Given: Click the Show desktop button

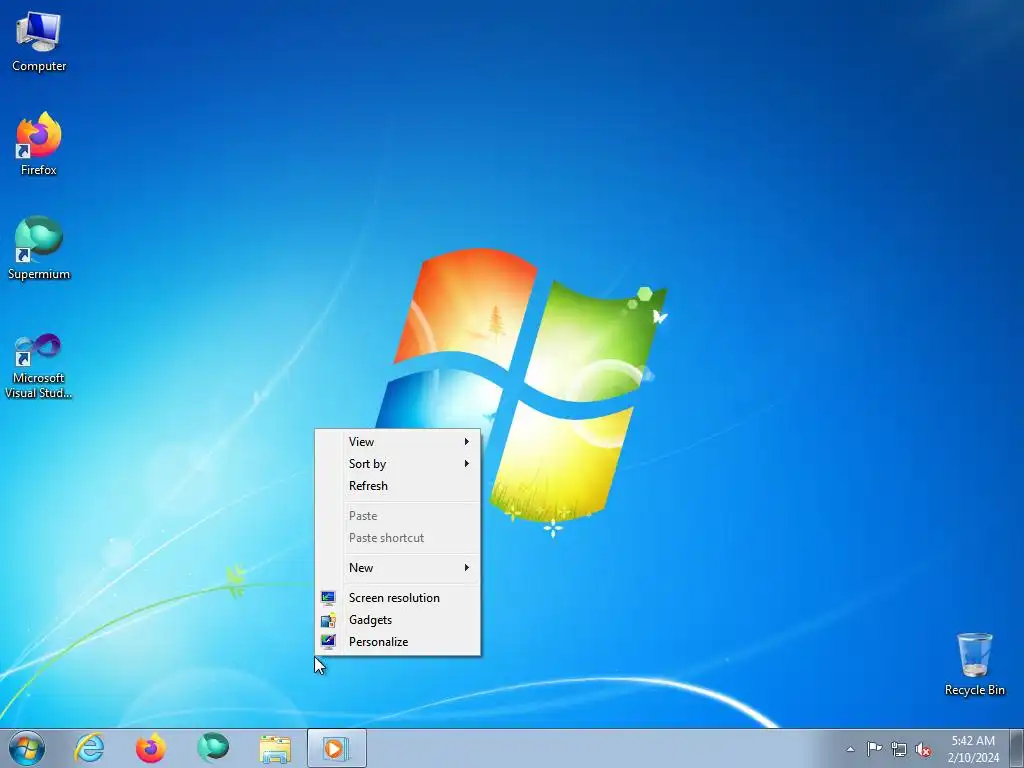Looking at the screenshot, I should tap(1017, 748).
